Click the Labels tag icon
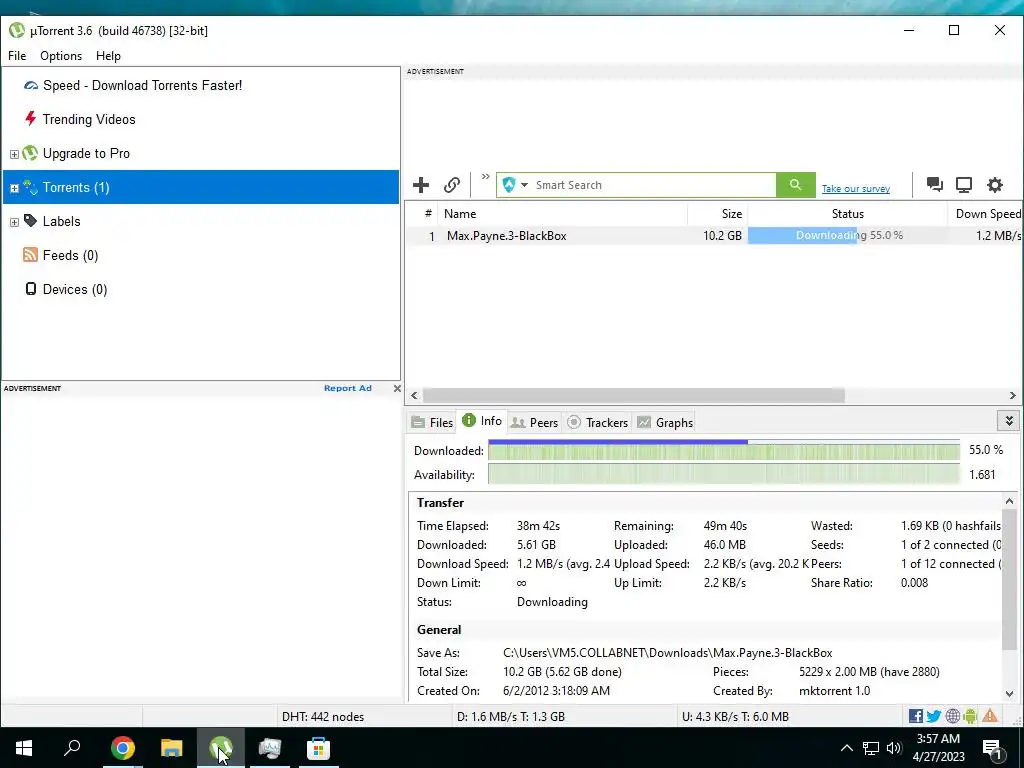The height and width of the screenshot is (768, 1024). pos(30,221)
